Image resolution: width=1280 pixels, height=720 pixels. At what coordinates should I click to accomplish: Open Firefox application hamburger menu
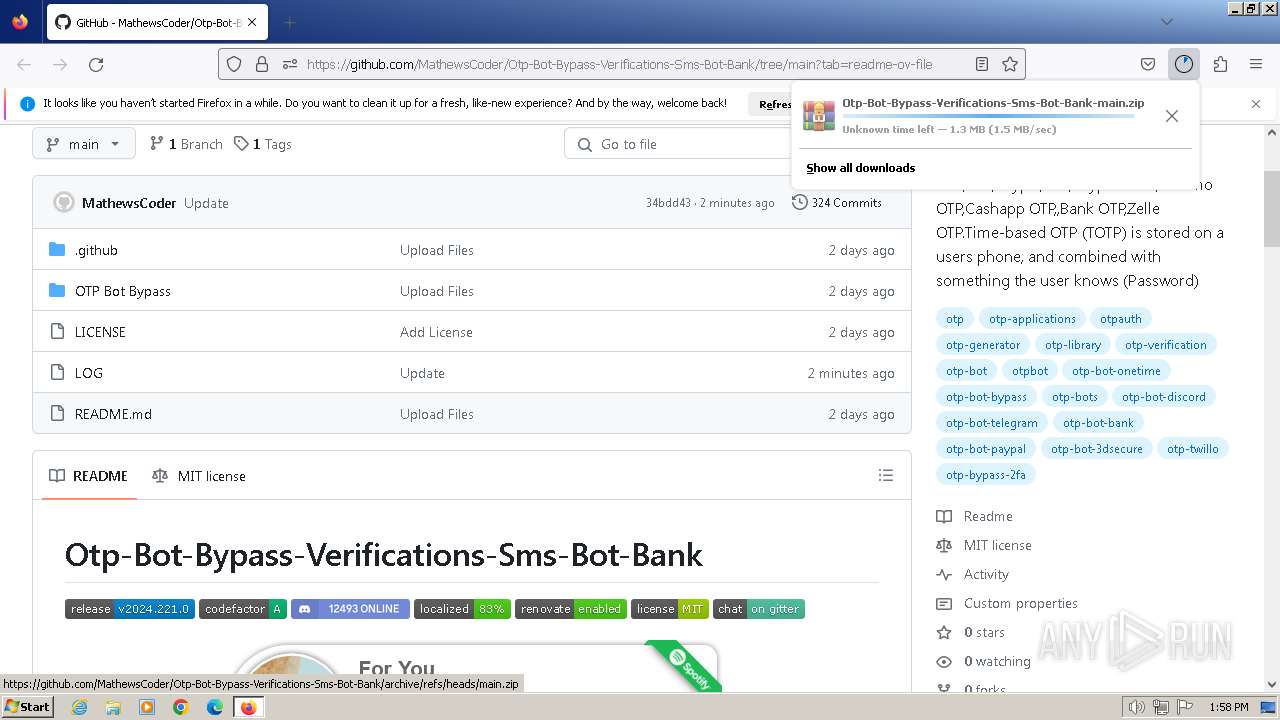pyautogui.click(x=1256, y=64)
